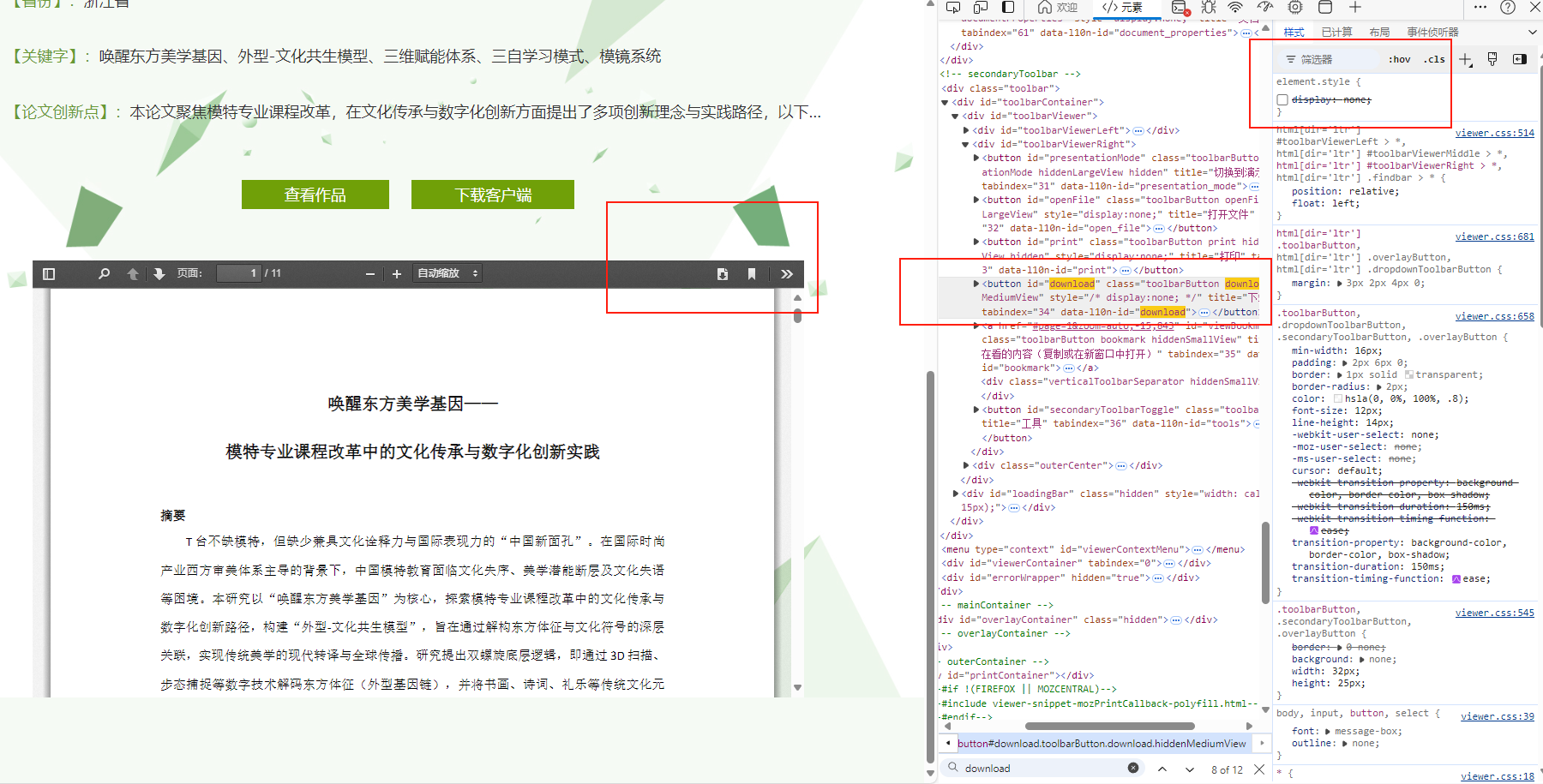Collapse the toolbarViewerRight div node
The height and width of the screenshot is (784, 1543).
coord(967,145)
